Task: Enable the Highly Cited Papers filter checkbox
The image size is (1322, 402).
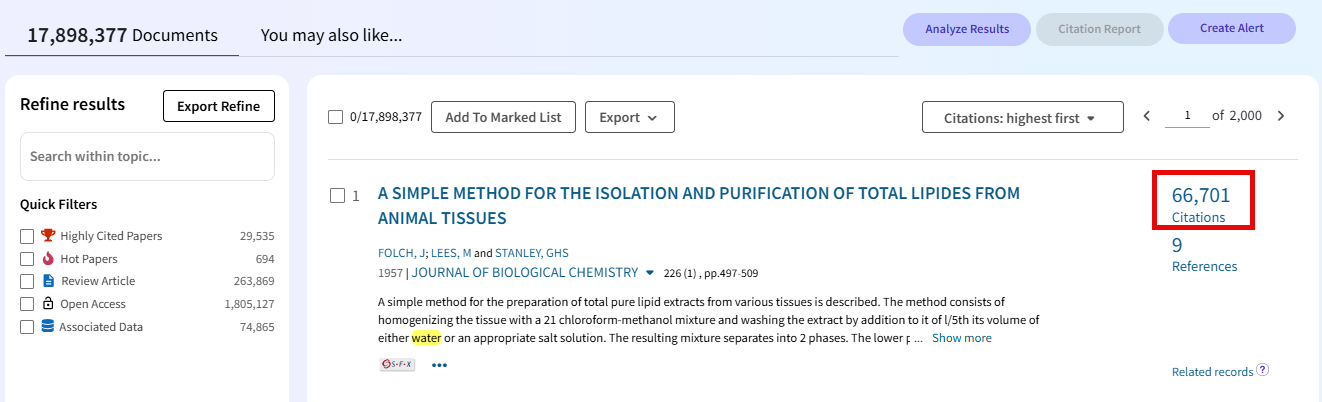Action: (x=27, y=236)
